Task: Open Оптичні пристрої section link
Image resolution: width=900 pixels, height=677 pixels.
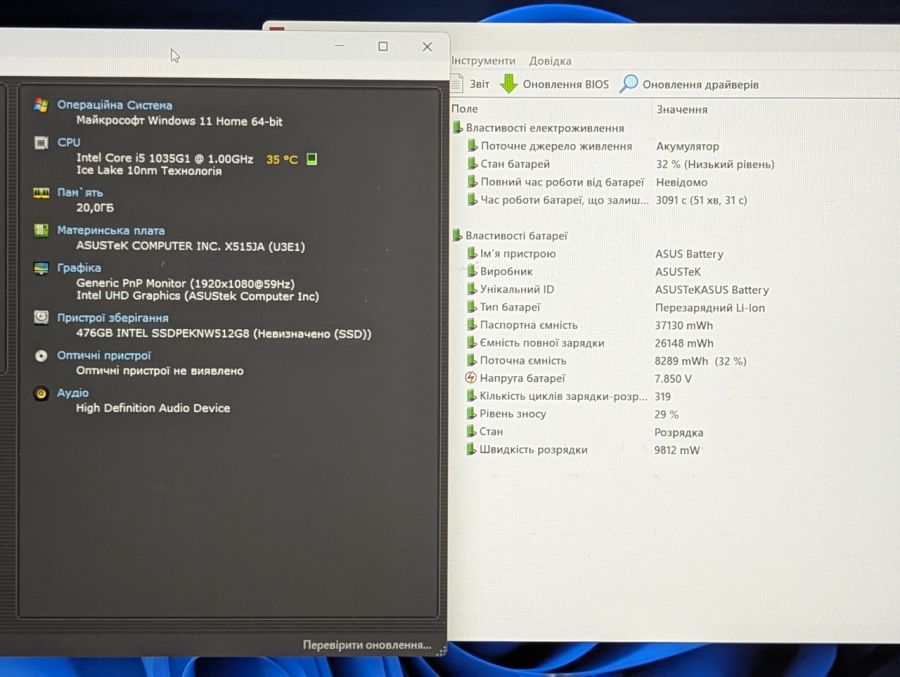Action: (103, 355)
